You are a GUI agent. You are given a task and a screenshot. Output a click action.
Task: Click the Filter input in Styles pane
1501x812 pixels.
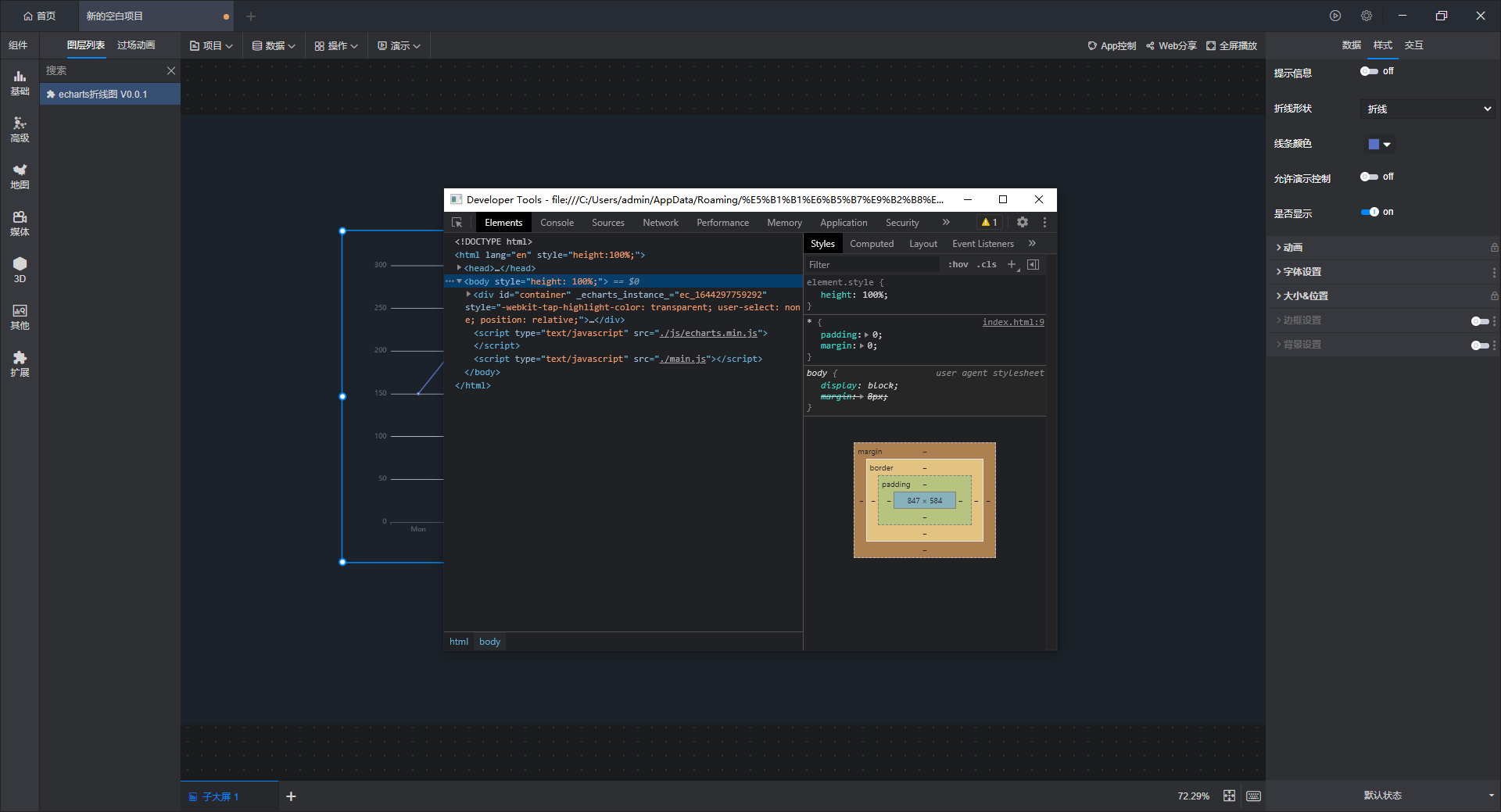pyautogui.click(x=872, y=265)
